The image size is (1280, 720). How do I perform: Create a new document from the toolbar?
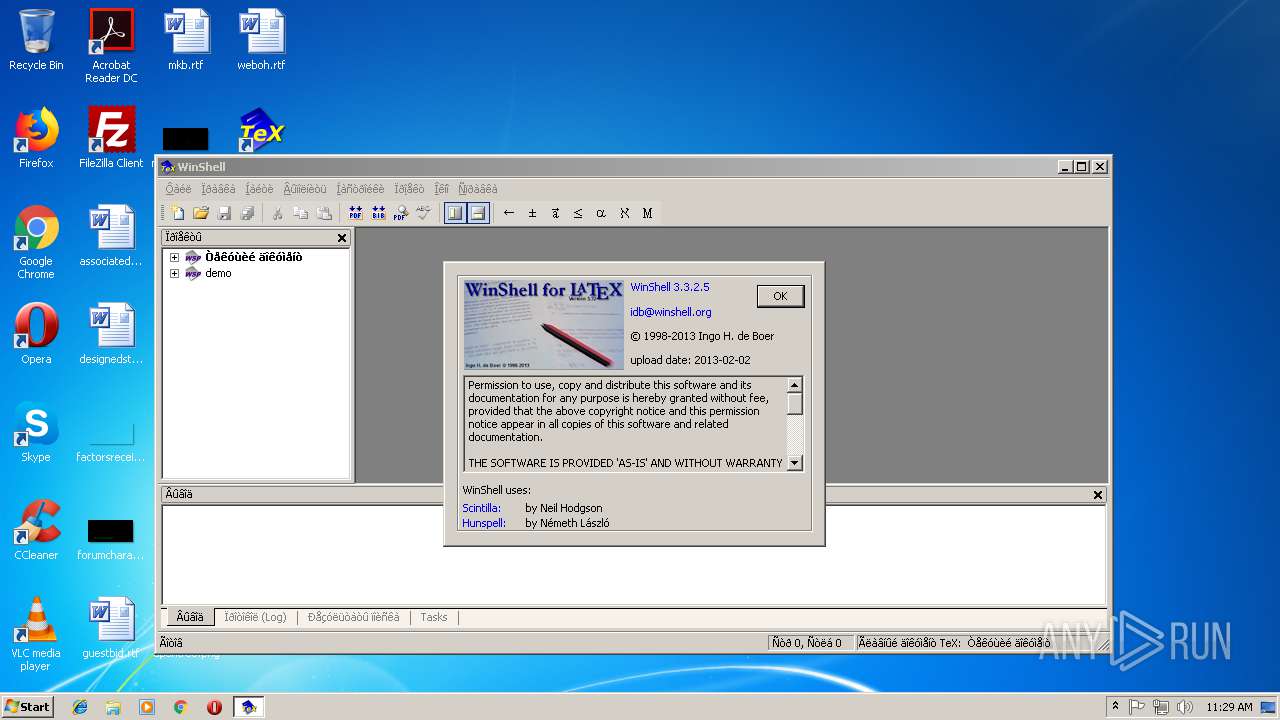pyautogui.click(x=178, y=213)
